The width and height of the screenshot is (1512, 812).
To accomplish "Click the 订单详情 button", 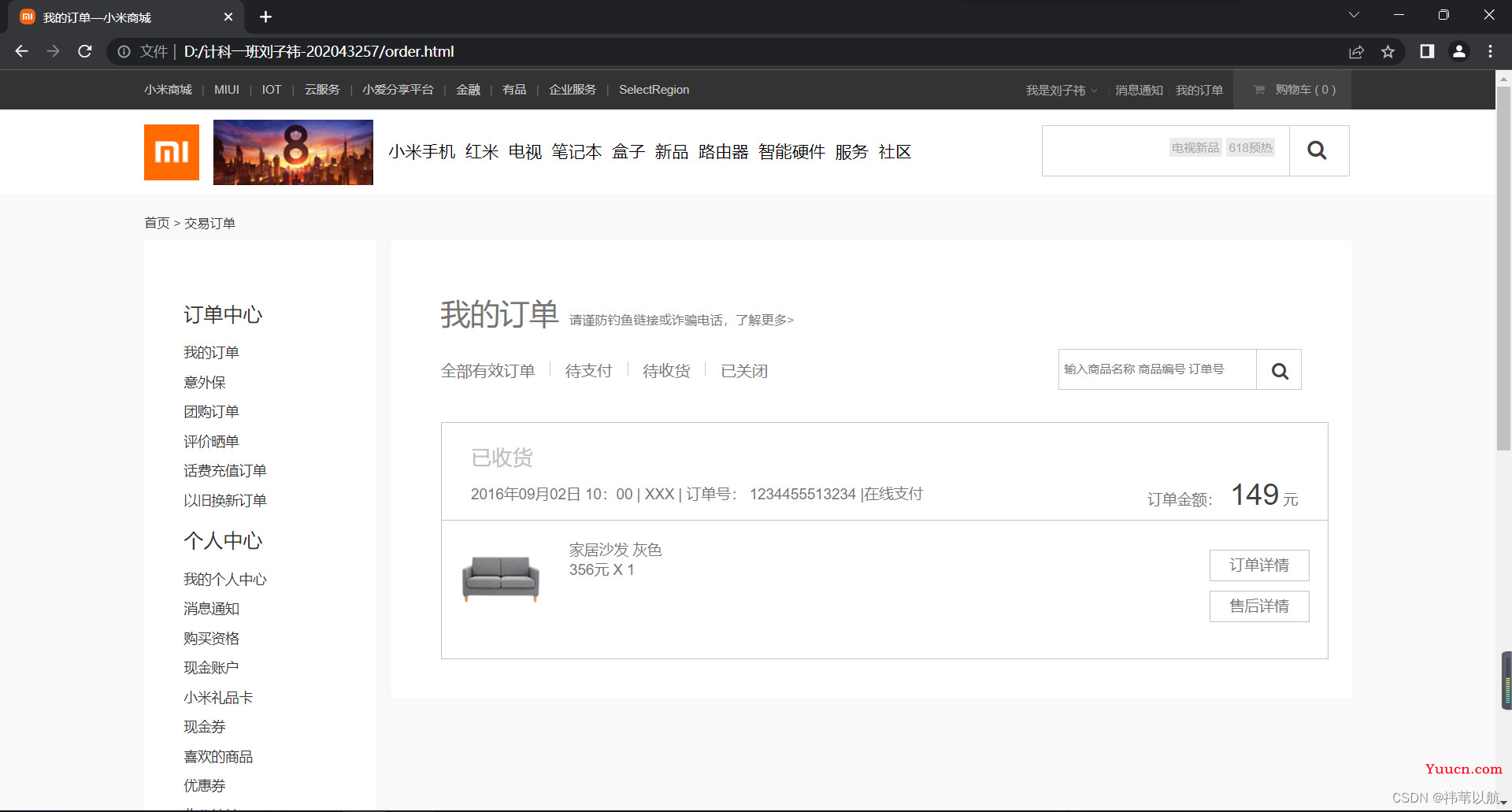I will (1259, 565).
